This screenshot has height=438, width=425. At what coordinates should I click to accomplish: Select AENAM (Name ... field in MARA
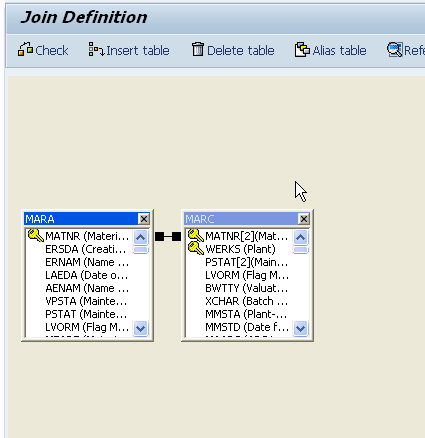(x=87, y=288)
